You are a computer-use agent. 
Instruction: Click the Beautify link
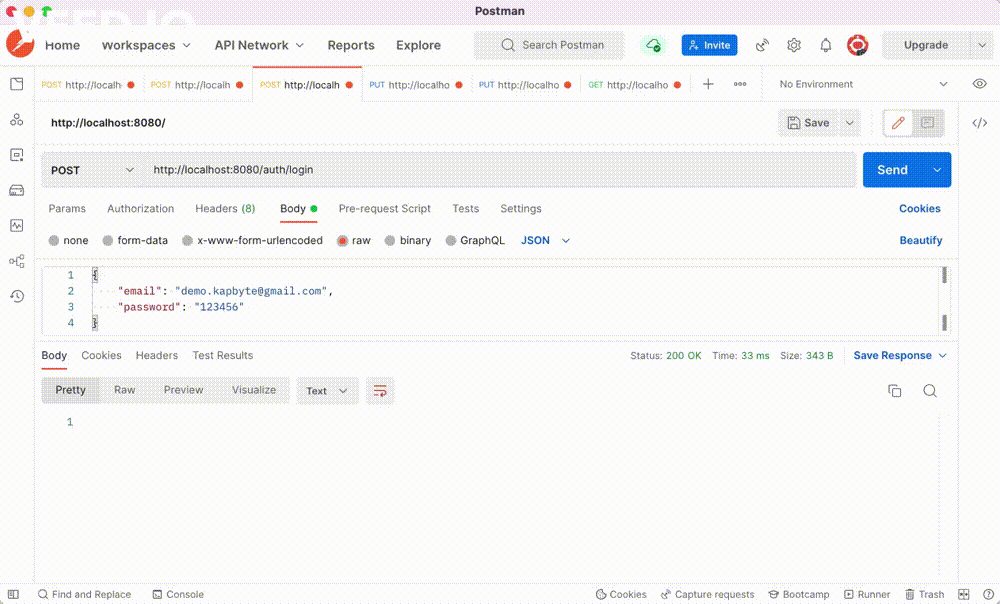pyautogui.click(x=920, y=241)
